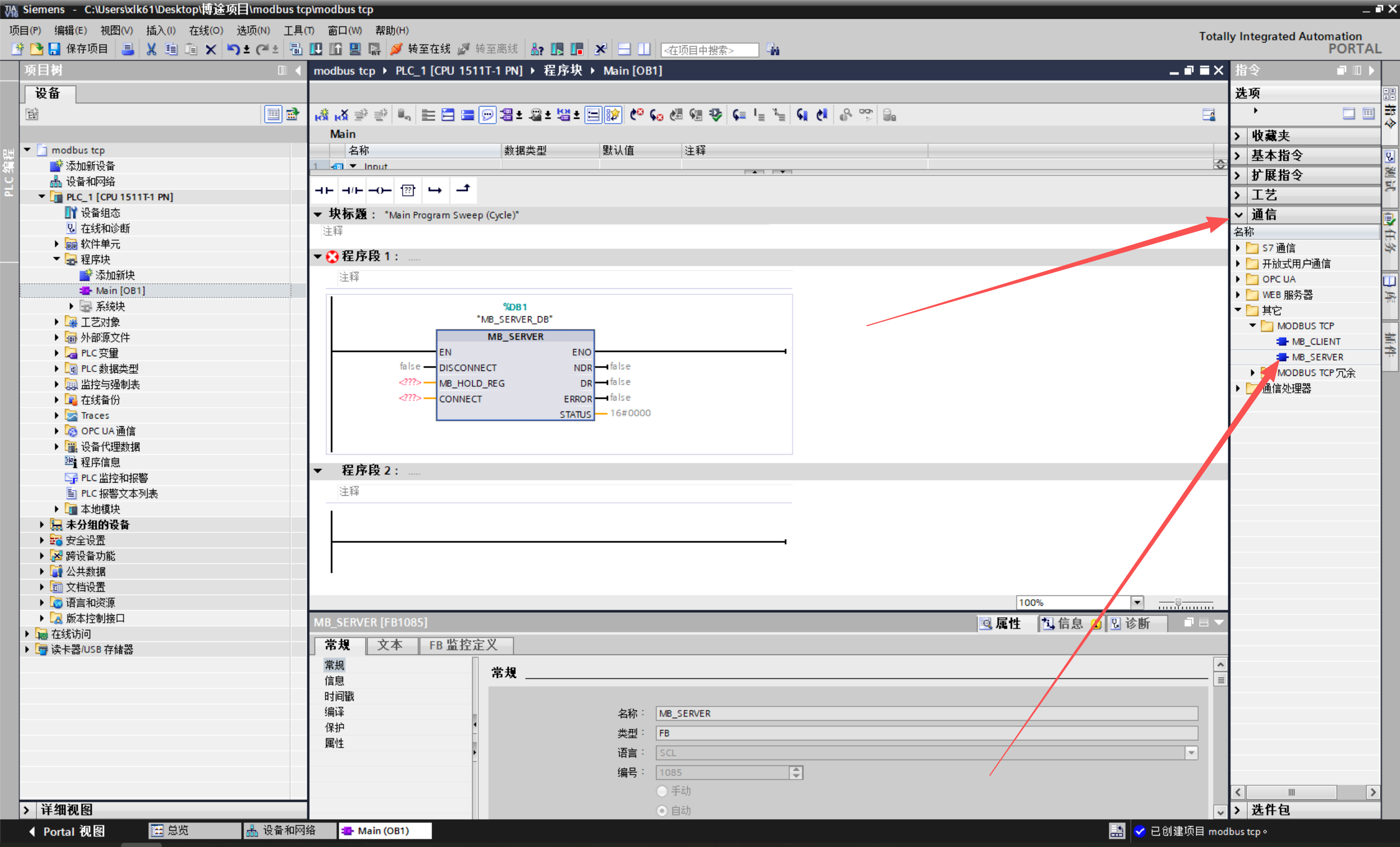Select the 自动 (automatic) radio button
This screenshot has width=1400, height=847.
[662, 811]
